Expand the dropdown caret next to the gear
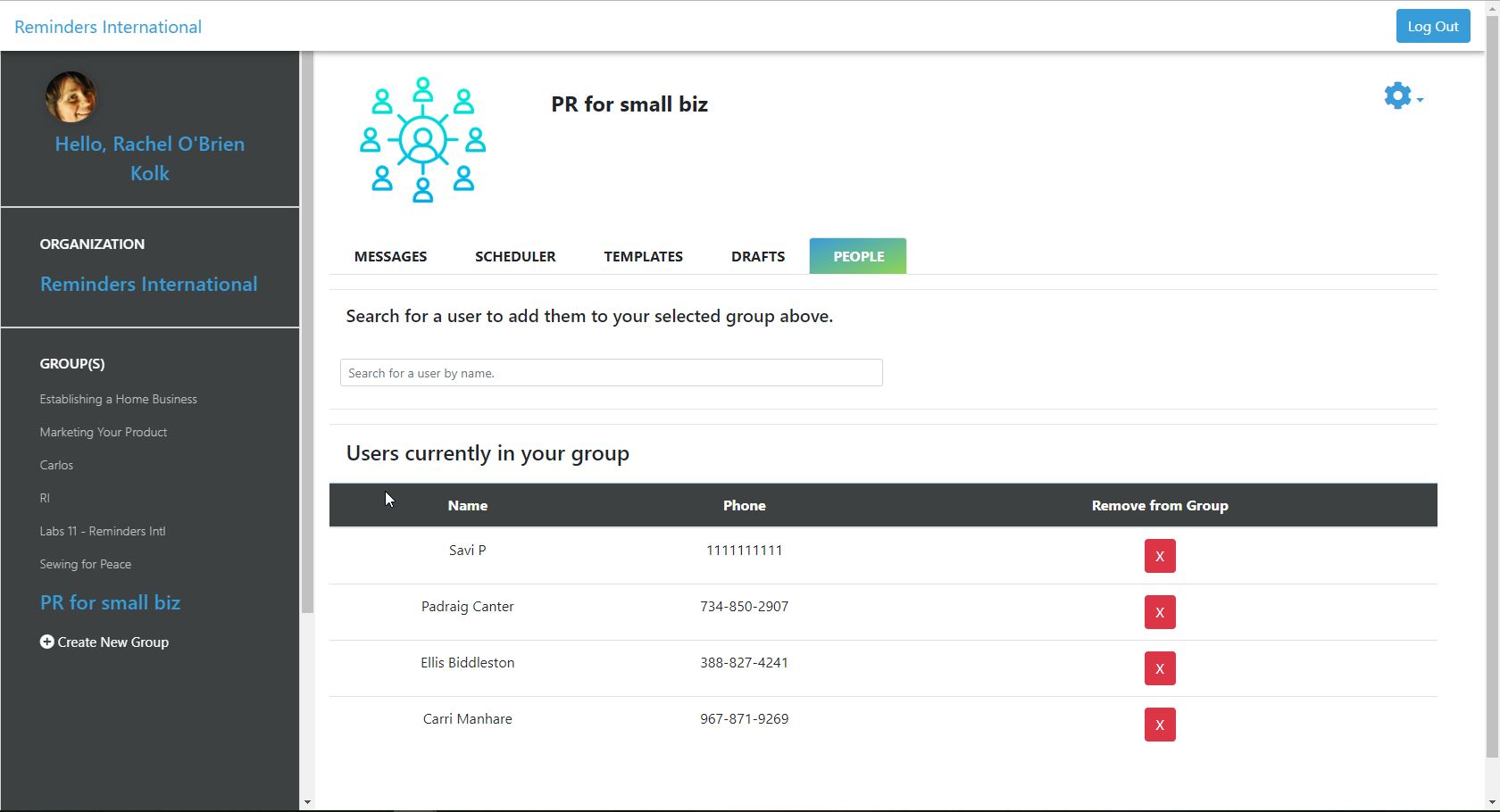The width and height of the screenshot is (1500, 812). 1419,98
